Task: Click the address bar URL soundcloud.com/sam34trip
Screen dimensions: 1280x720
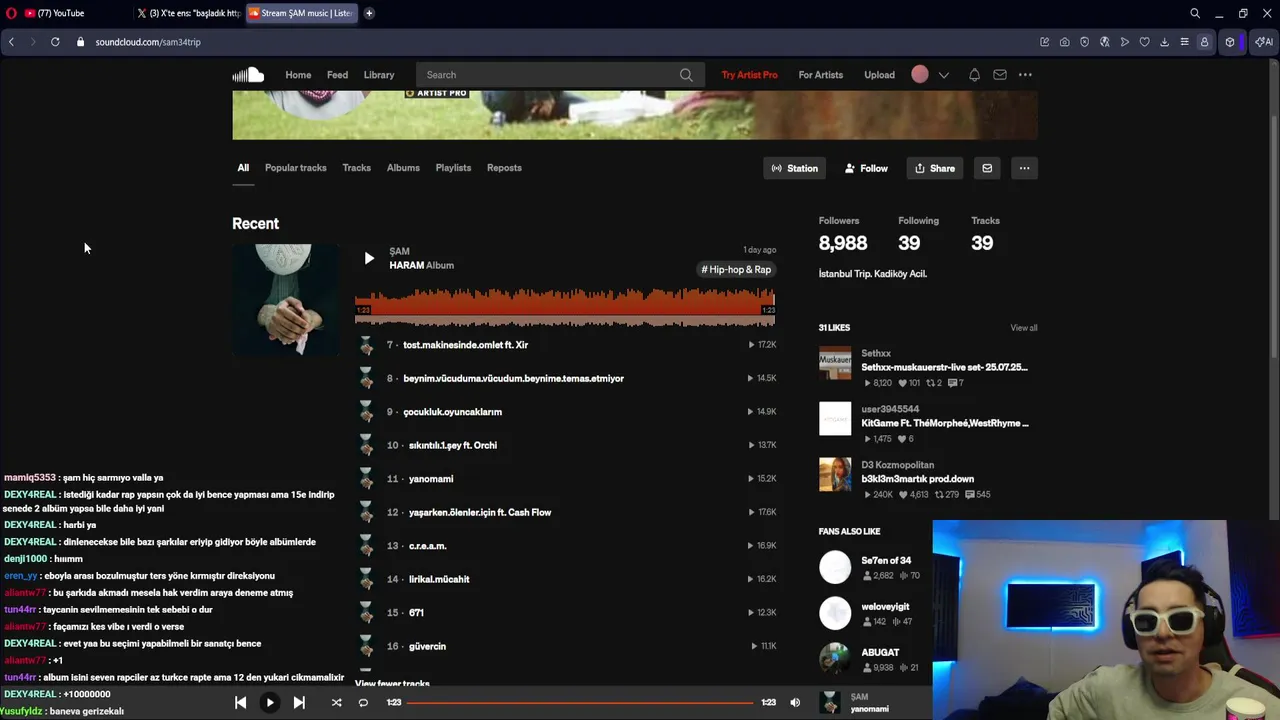Action: (x=148, y=42)
